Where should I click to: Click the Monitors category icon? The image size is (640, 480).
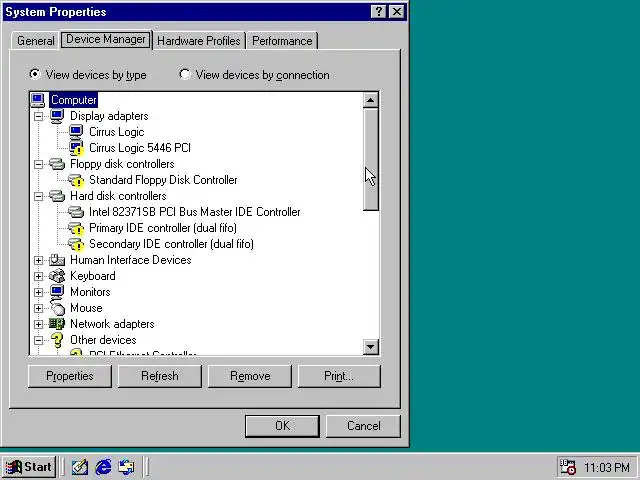(x=57, y=292)
